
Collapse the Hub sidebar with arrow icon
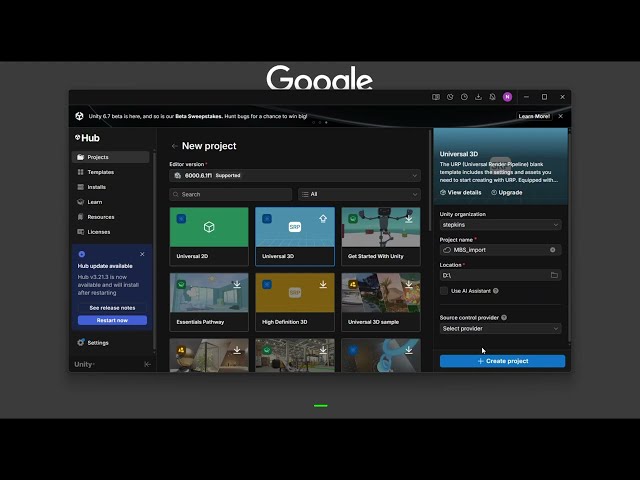147,364
